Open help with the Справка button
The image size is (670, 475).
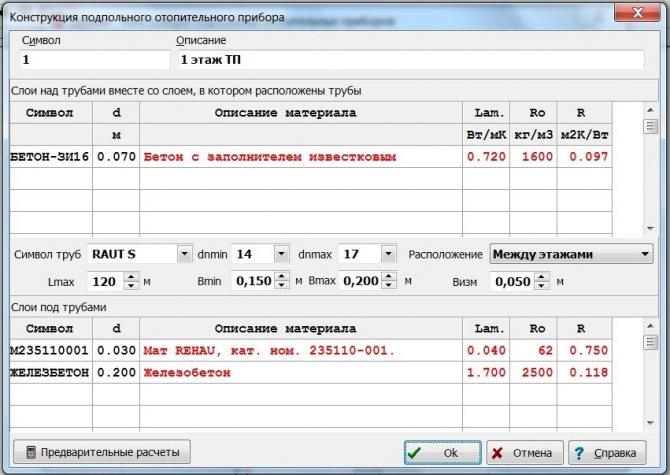pyautogui.click(x=606, y=452)
